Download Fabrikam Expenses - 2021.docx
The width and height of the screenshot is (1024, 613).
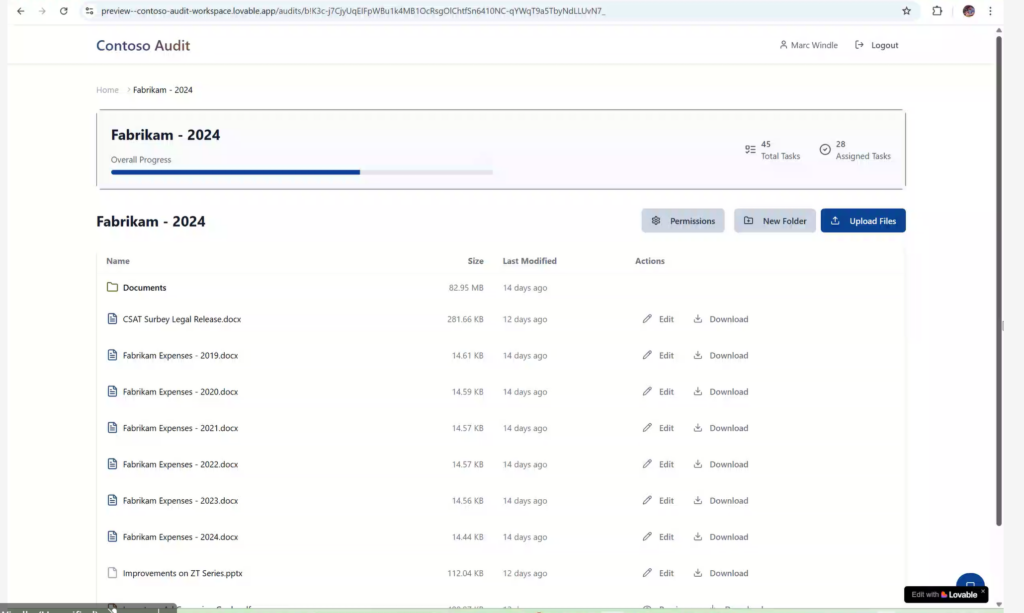pyautogui.click(x=720, y=428)
